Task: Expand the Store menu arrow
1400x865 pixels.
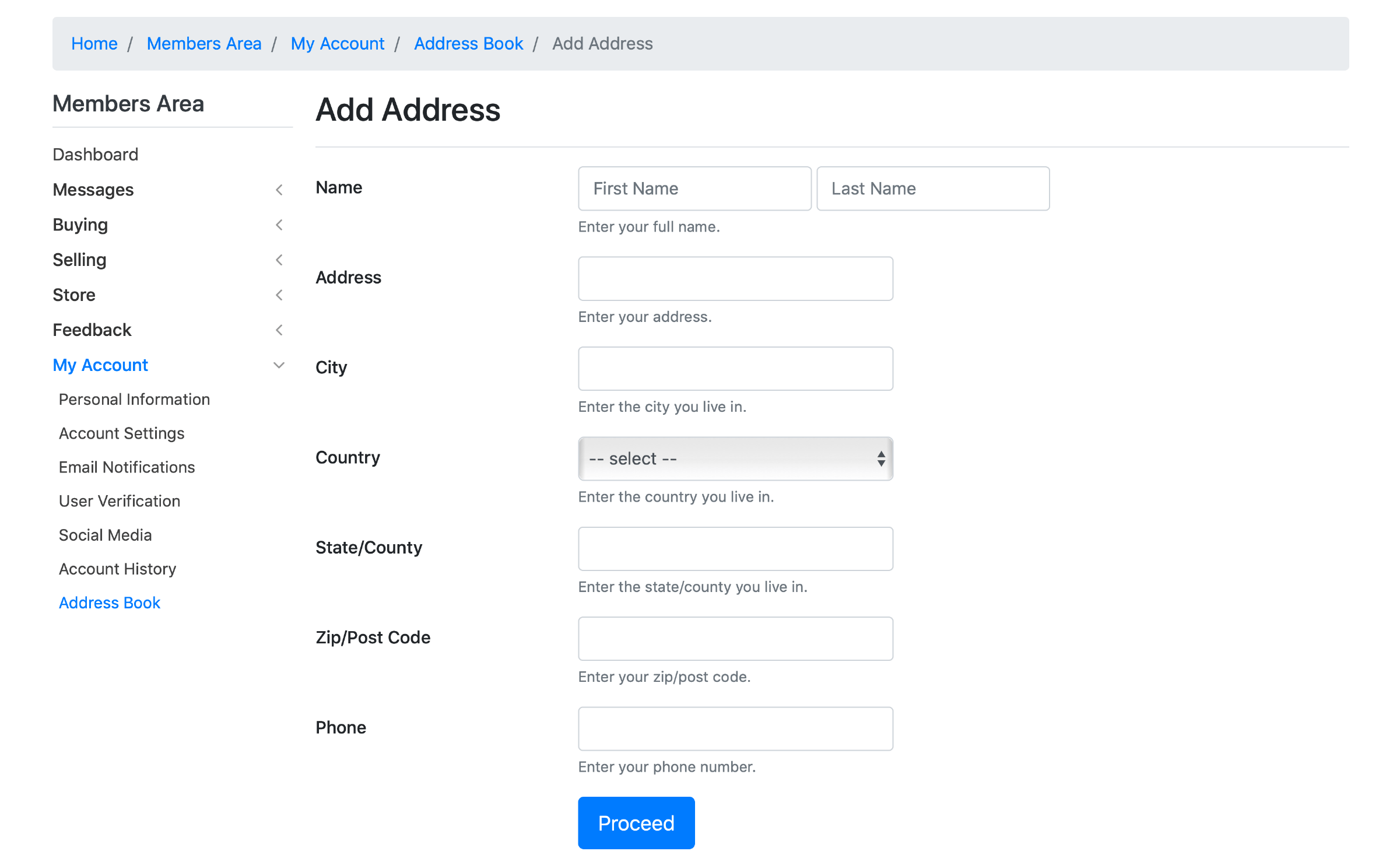Action: click(x=279, y=295)
